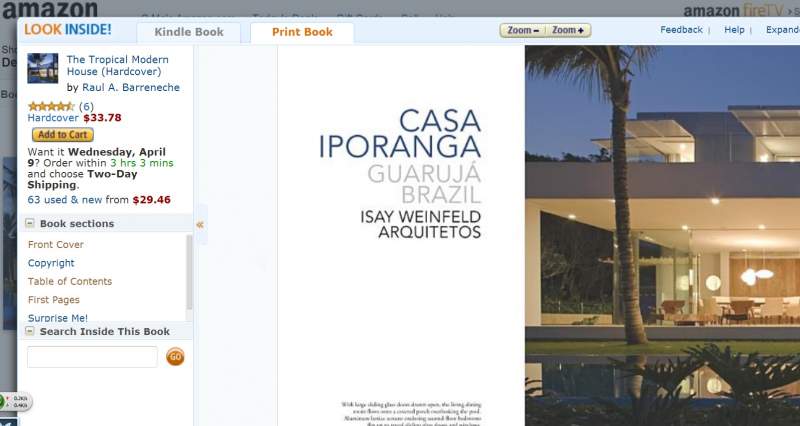The height and width of the screenshot is (426, 800).
Task: Open author Raul A. Barreneche link
Action: [131, 87]
